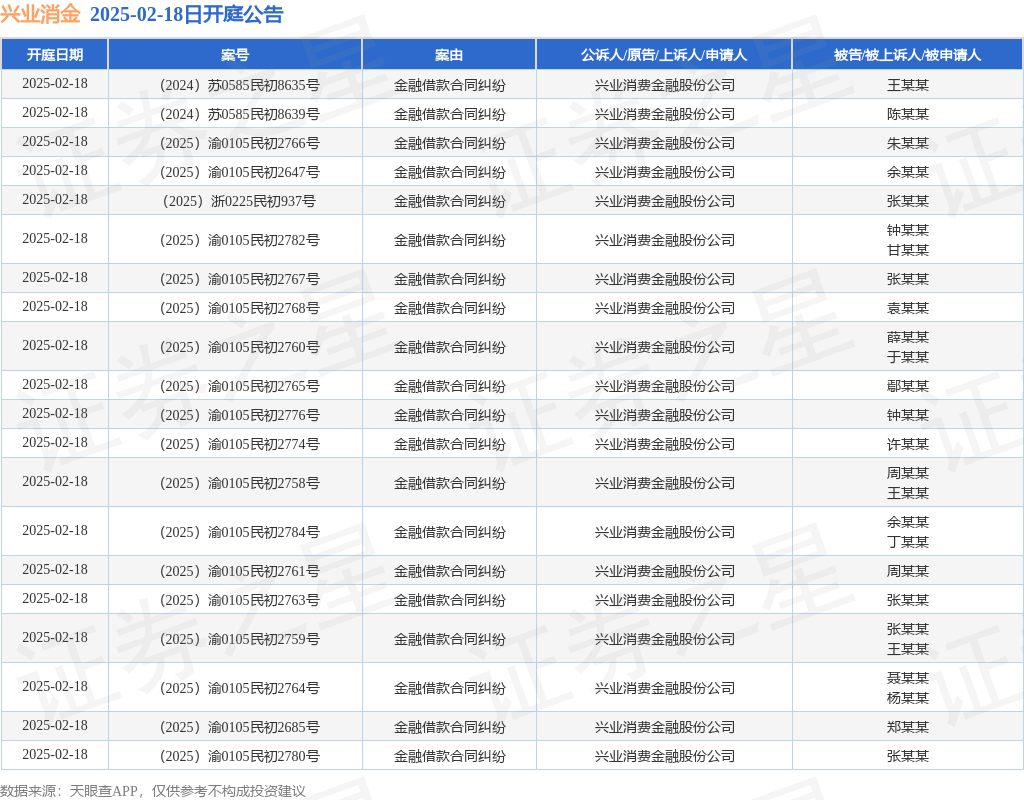Click case number (2024)苏0585民初8635号
Viewport: 1024px width, 800px height.
pos(240,85)
